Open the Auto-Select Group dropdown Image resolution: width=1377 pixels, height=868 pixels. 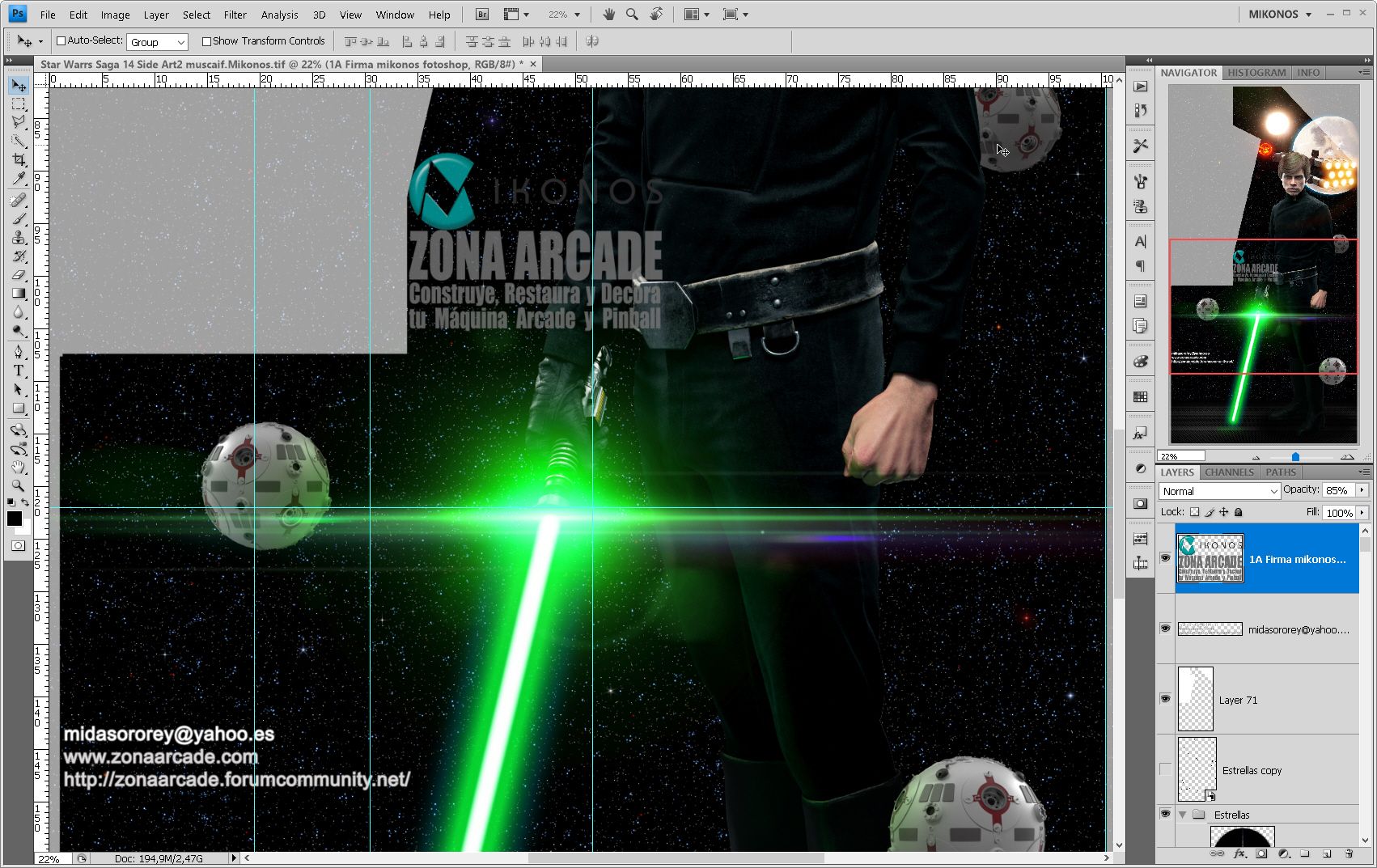click(157, 42)
